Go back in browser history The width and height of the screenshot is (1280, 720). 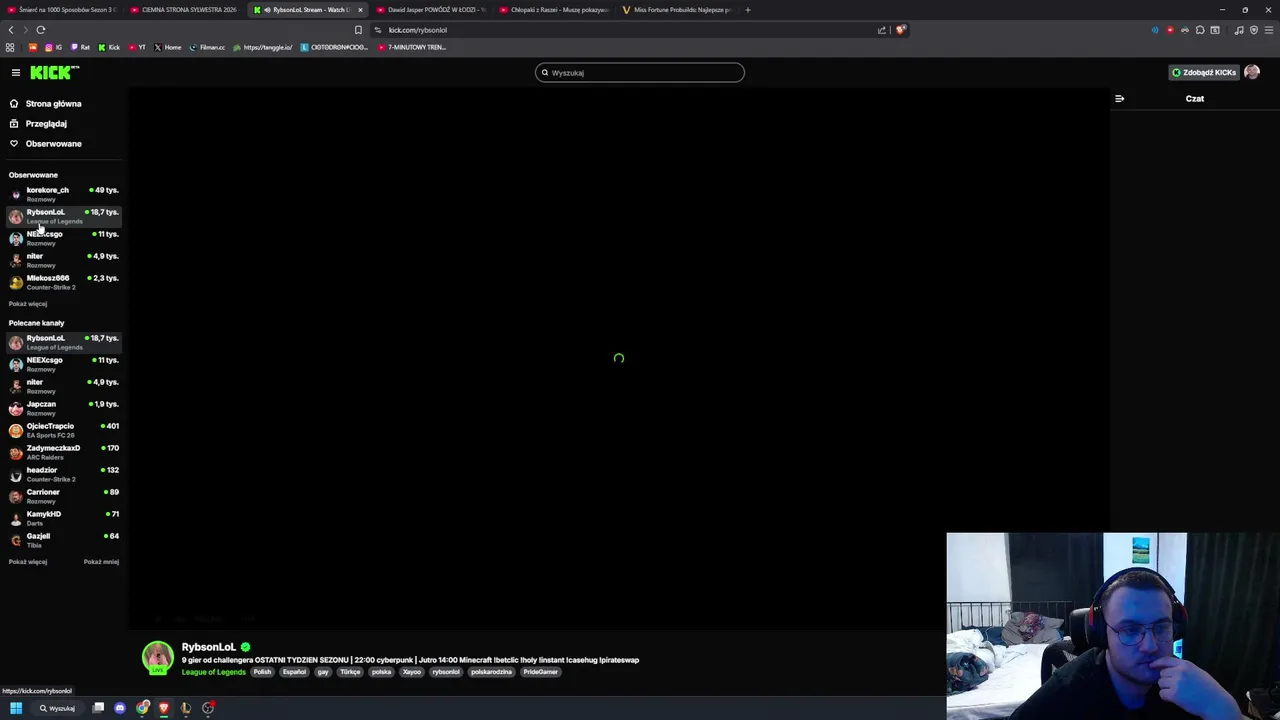[11, 30]
